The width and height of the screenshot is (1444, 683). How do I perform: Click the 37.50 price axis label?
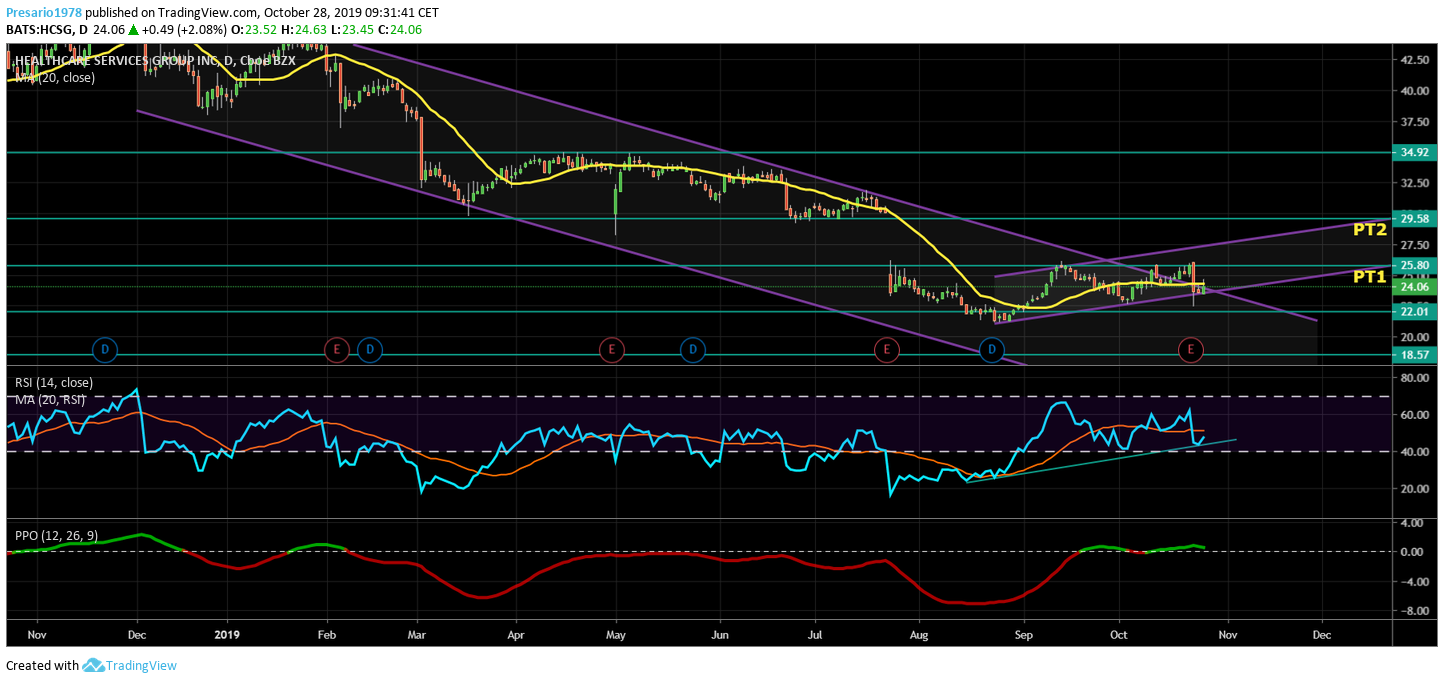[x=1414, y=122]
